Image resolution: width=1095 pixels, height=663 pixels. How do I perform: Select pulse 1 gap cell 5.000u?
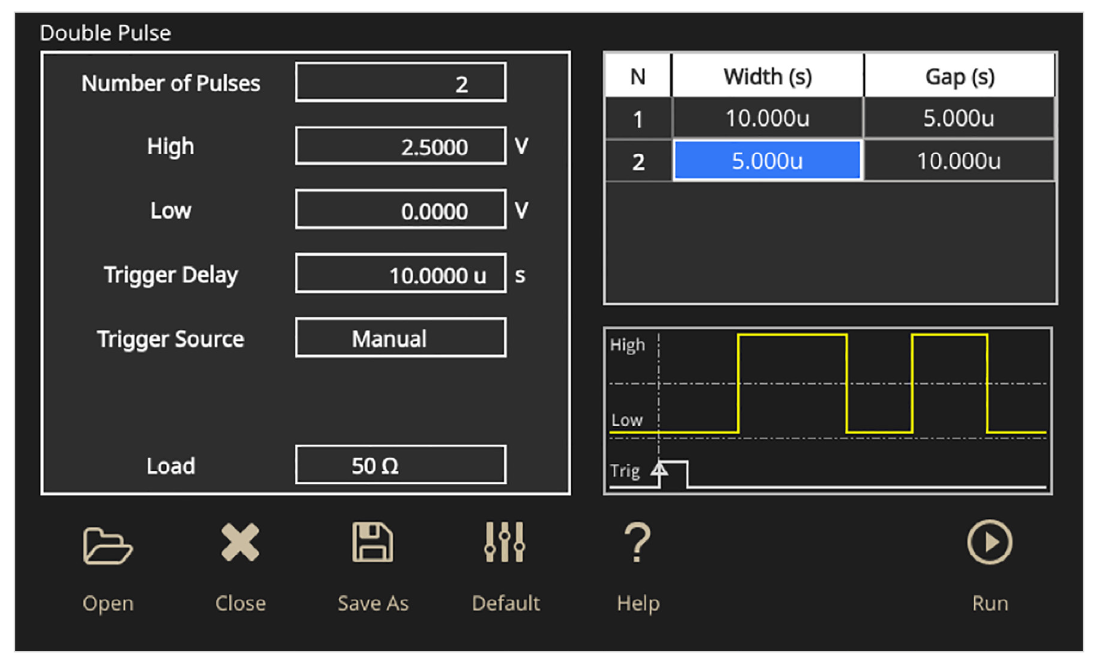click(959, 118)
